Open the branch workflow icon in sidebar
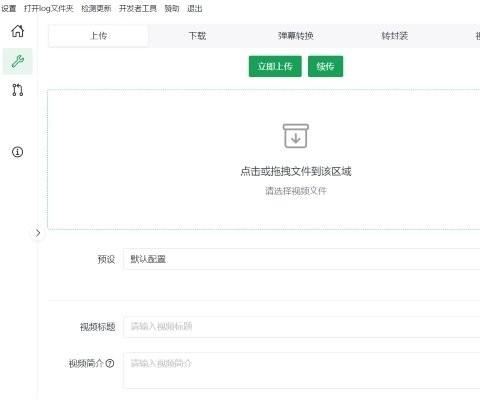 18,90
